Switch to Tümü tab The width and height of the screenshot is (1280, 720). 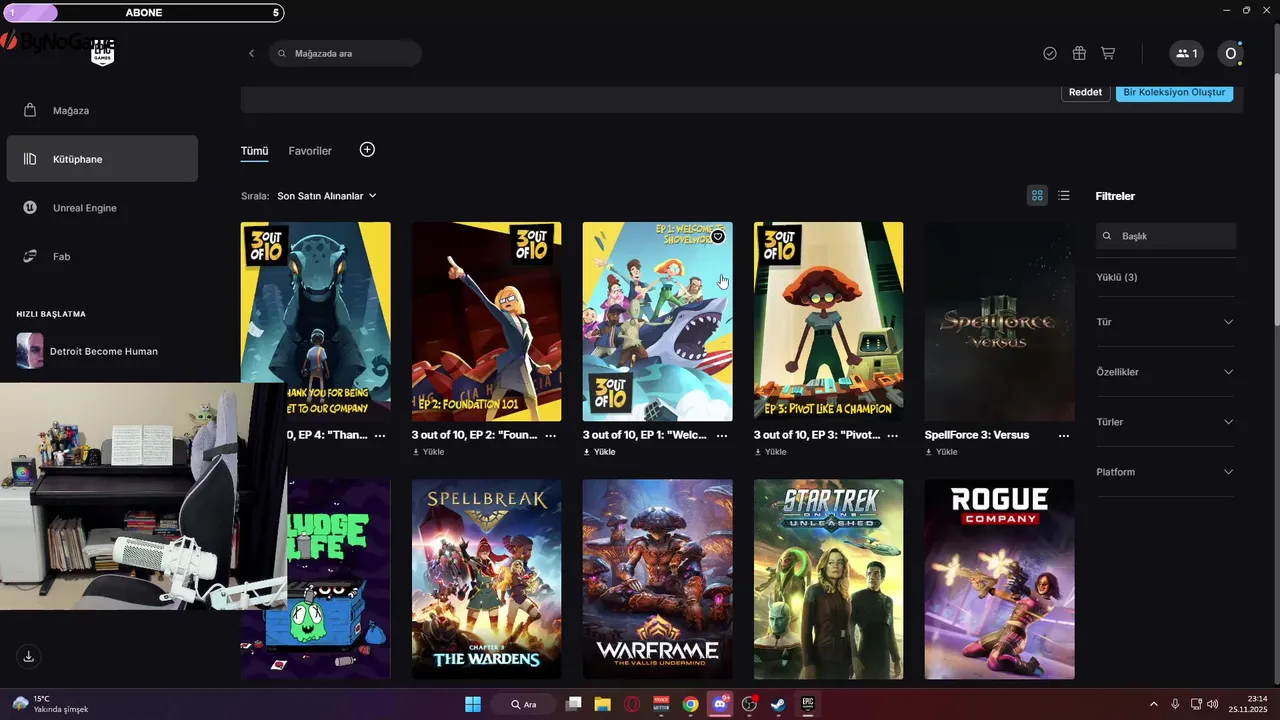[254, 151]
